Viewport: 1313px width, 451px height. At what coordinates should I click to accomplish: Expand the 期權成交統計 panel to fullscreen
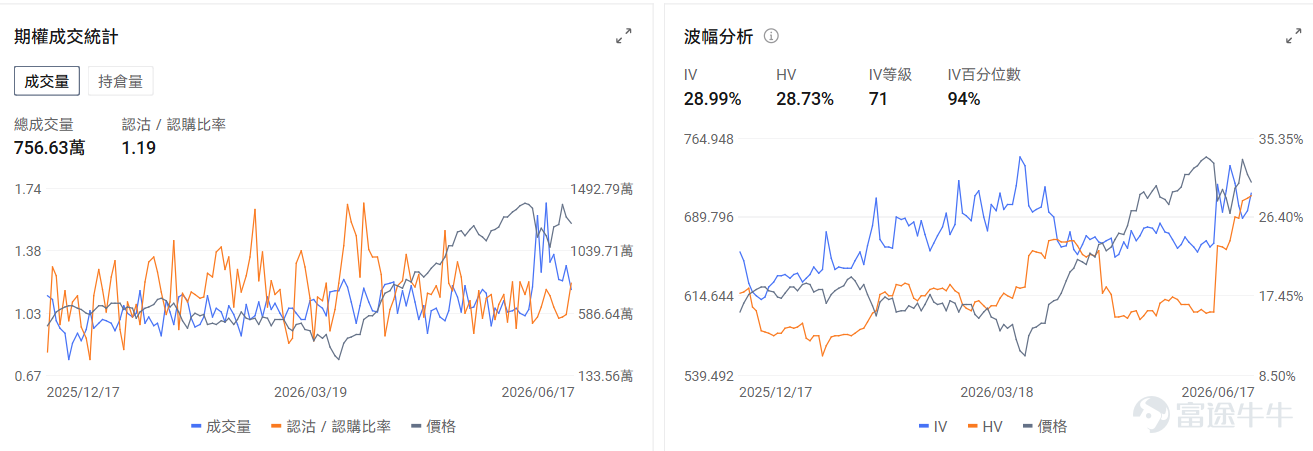[623, 36]
